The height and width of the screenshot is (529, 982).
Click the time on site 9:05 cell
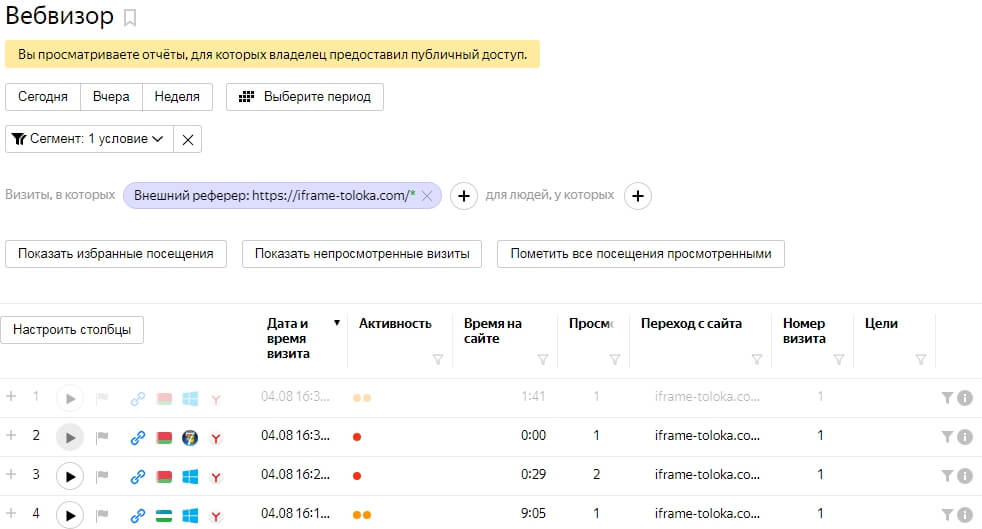(x=533, y=513)
